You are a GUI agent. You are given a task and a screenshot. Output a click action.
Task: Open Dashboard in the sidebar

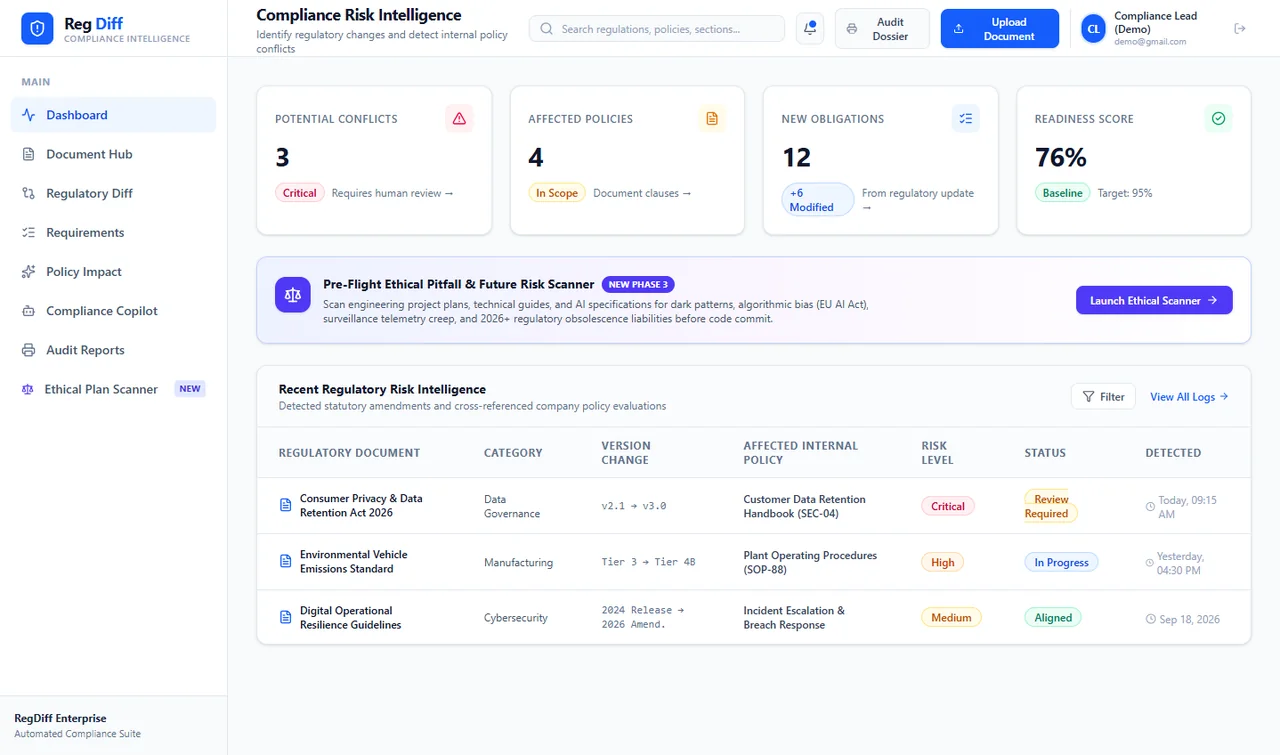tap(113, 115)
